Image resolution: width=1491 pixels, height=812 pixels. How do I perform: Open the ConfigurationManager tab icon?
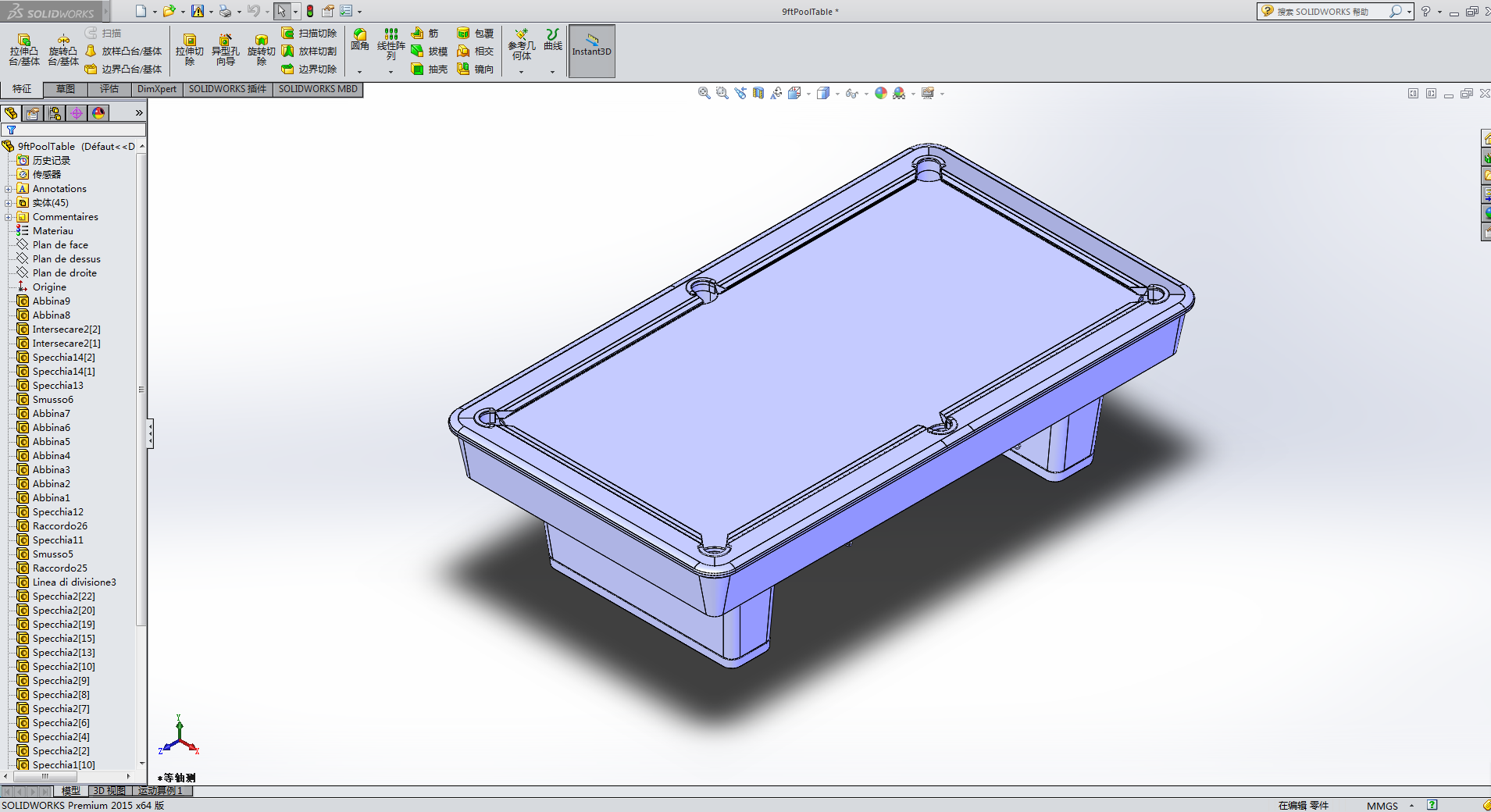(x=55, y=114)
